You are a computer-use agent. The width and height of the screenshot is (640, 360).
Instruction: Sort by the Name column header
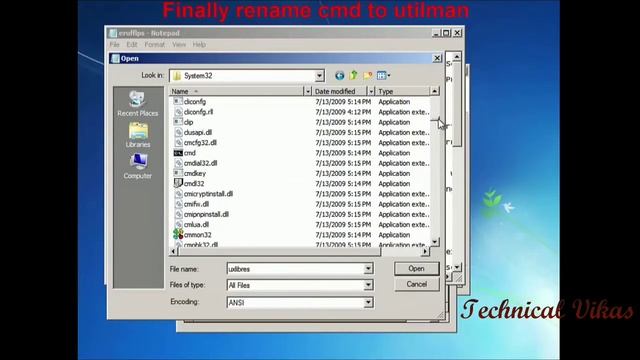pyautogui.click(x=237, y=91)
